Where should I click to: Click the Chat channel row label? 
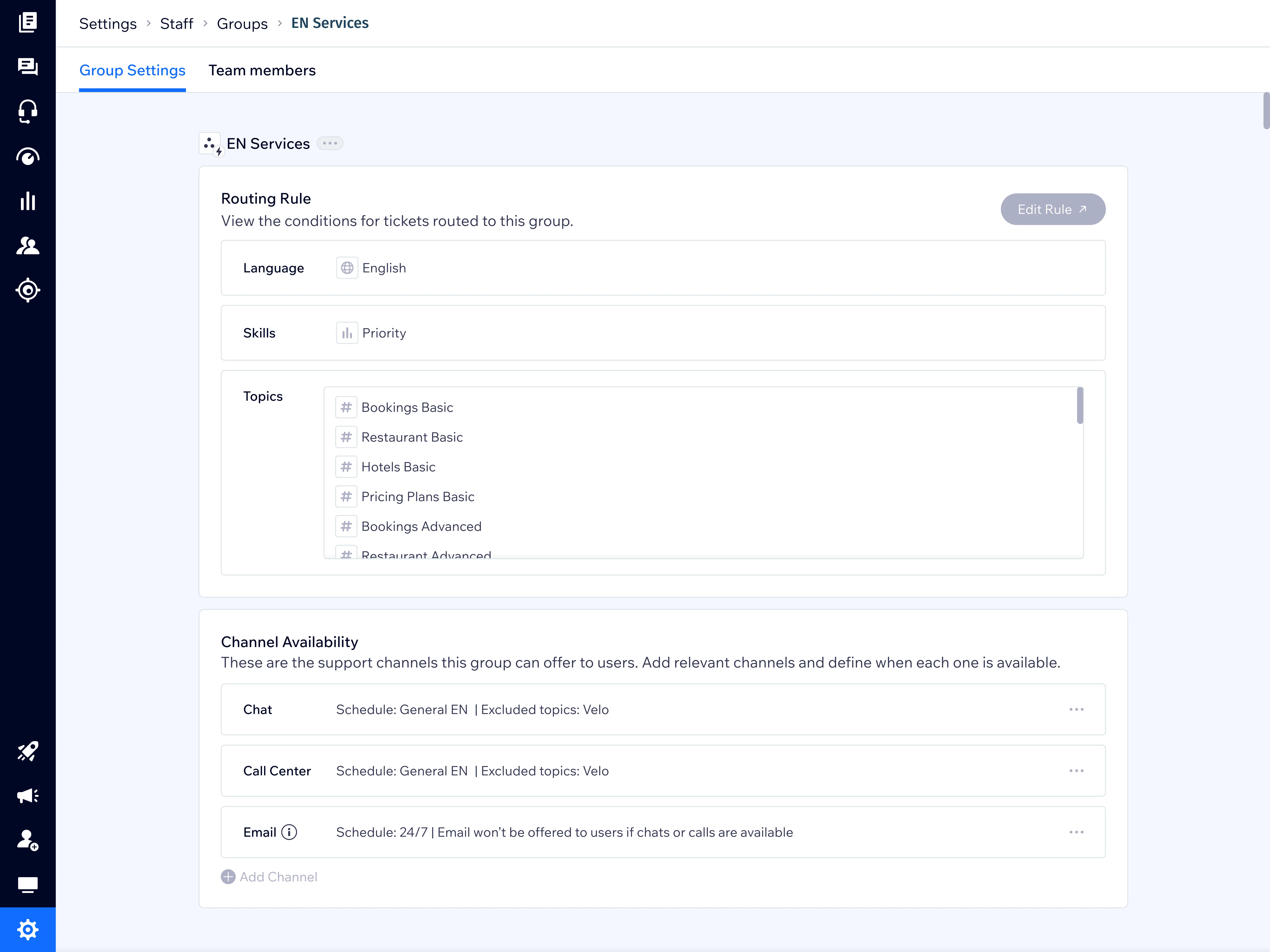pos(257,710)
